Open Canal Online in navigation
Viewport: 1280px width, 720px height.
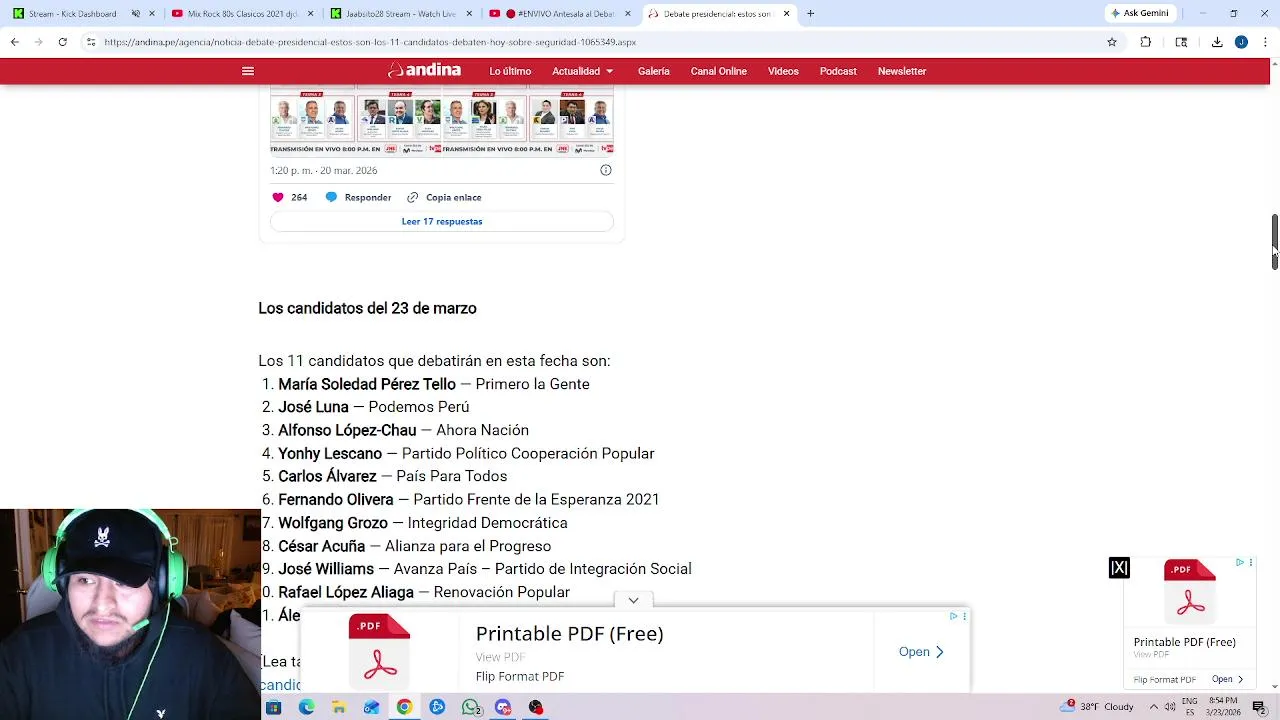click(x=718, y=71)
